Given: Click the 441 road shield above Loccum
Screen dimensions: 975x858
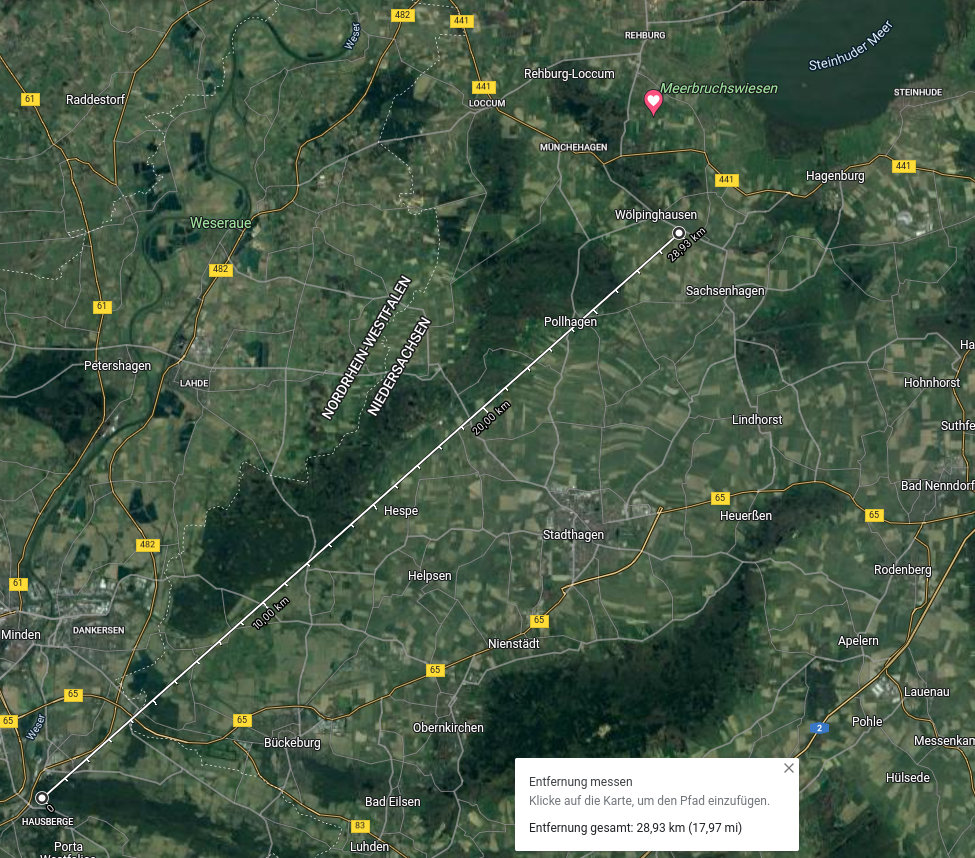Looking at the screenshot, I should [x=484, y=87].
